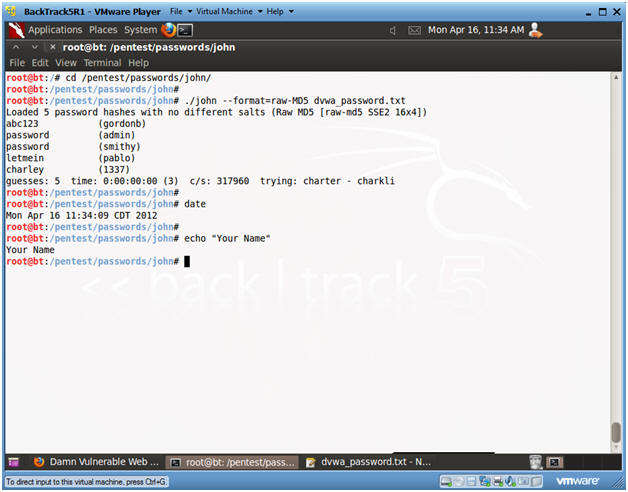The image size is (628, 492).
Task: Click the VMware hard disk device icon
Action: pos(446,481)
